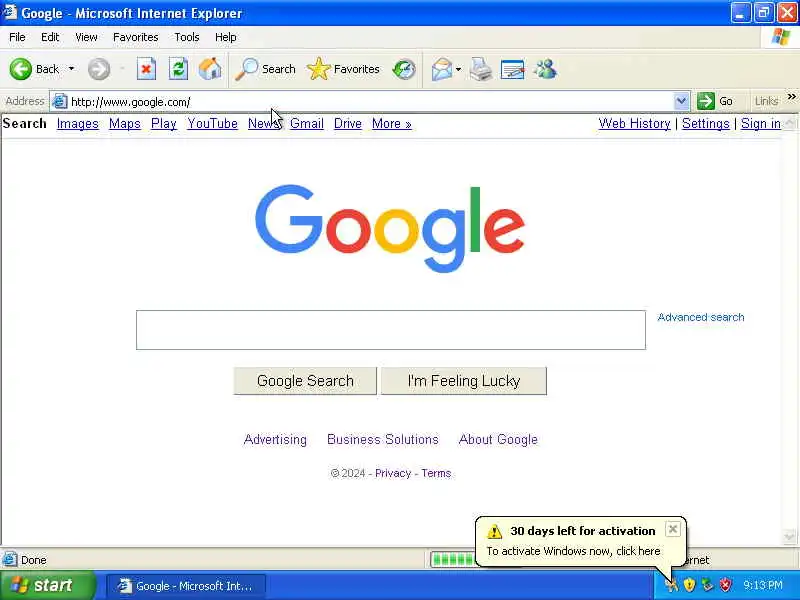This screenshot has width=800, height=600.
Task: Open the Edit menu
Action: 50,37
